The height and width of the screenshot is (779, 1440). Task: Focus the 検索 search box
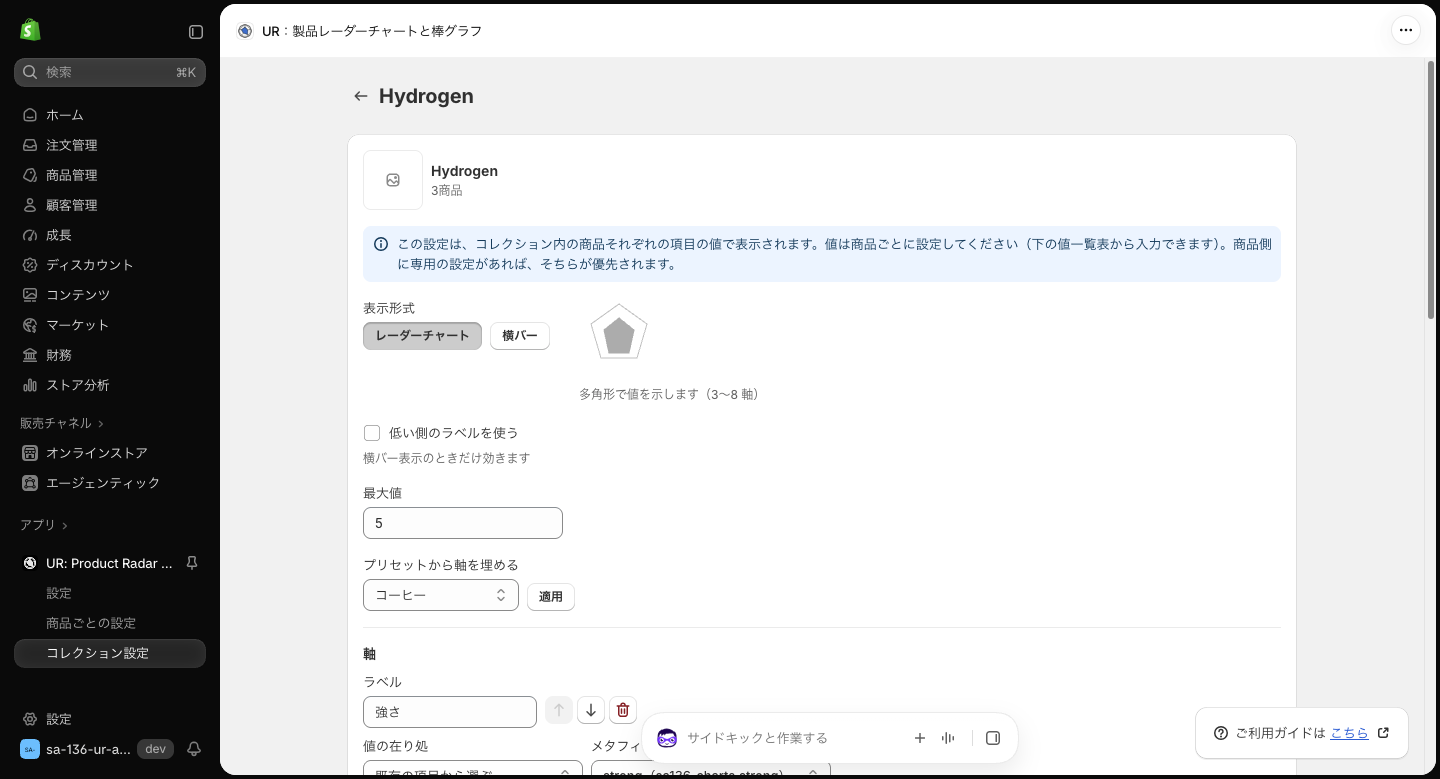tap(110, 72)
